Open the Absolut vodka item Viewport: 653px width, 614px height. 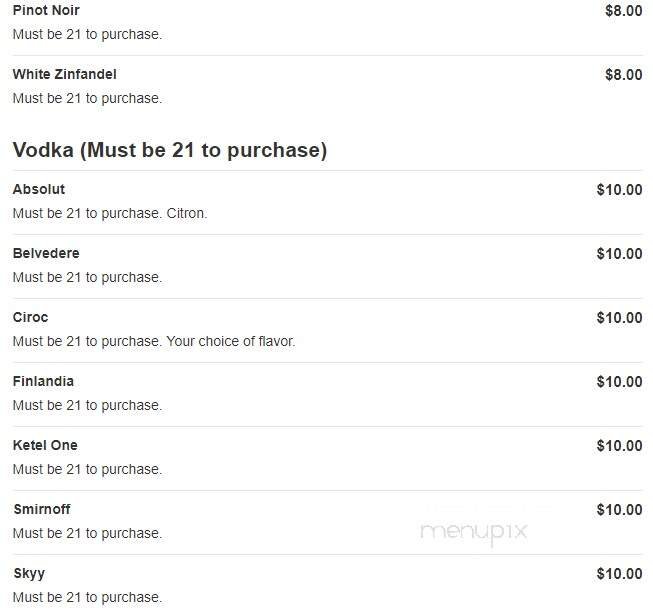pyautogui.click(x=39, y=189)
